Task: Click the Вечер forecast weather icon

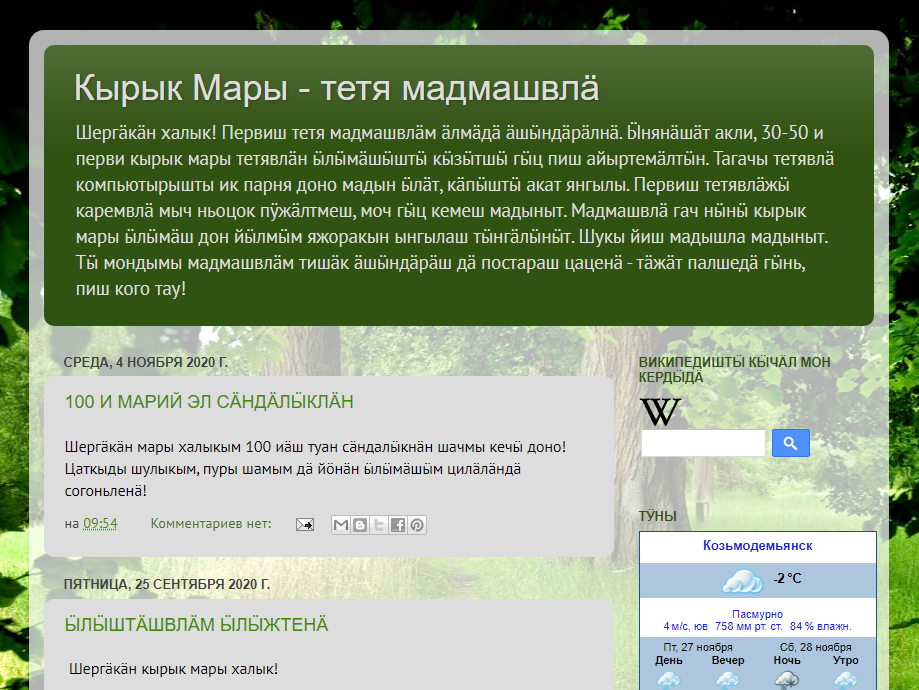Action: tap(728, 679)
